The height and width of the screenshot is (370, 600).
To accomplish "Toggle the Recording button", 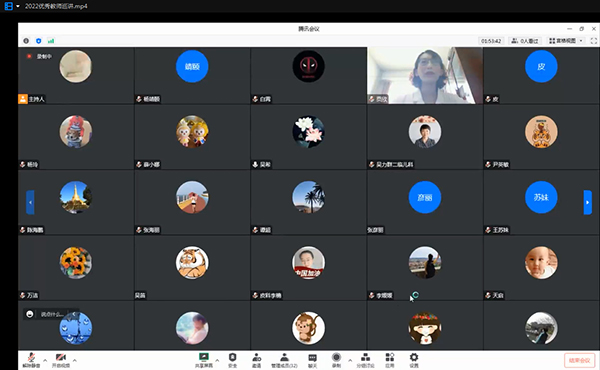I will click(336, 360).
